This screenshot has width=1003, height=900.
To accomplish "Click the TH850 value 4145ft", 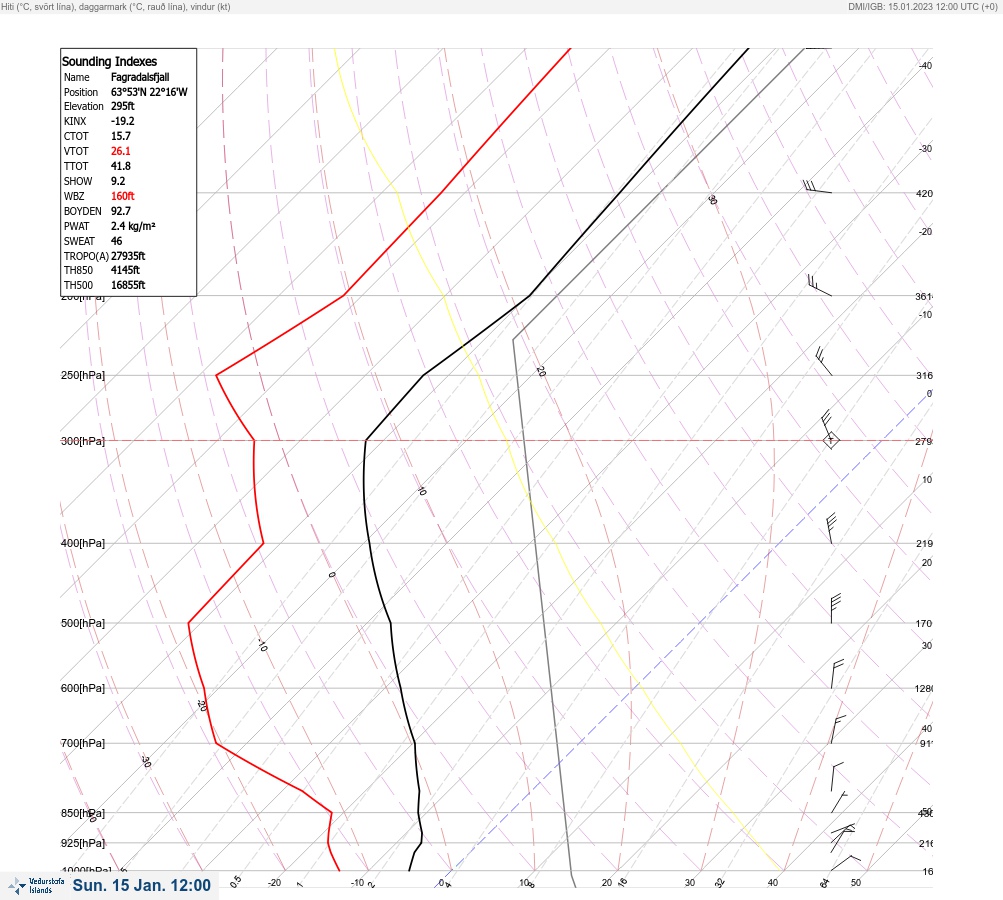I will click(x=125, y=270).
